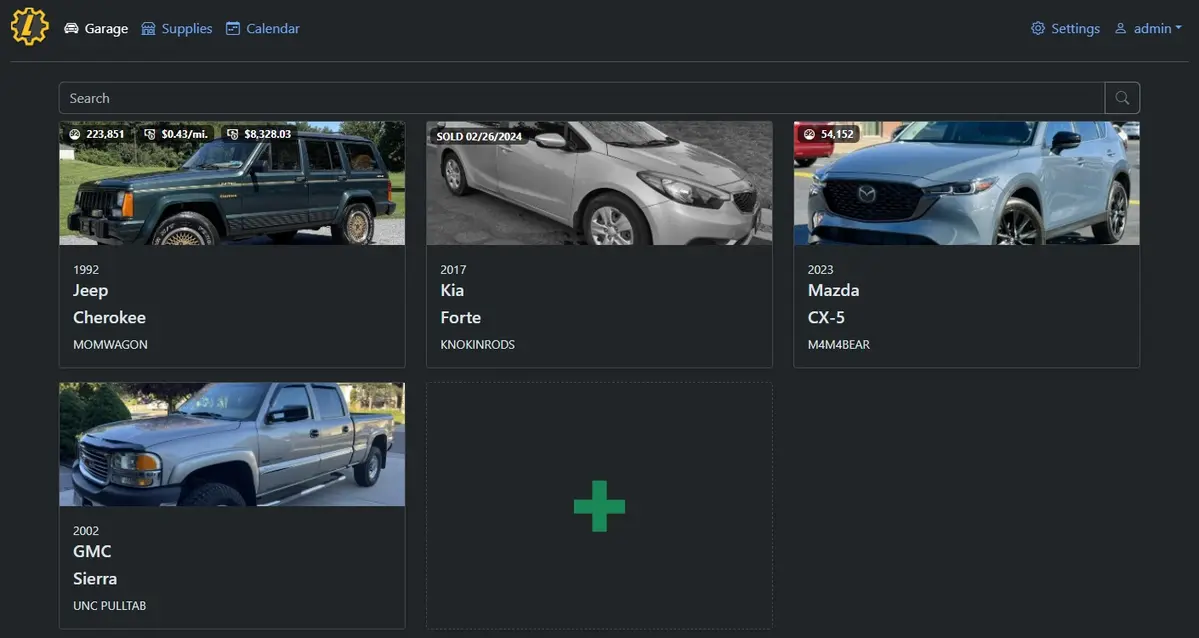The image size is (1199, 638).
Task: Click the GMC make name
Action: [92, 552]
